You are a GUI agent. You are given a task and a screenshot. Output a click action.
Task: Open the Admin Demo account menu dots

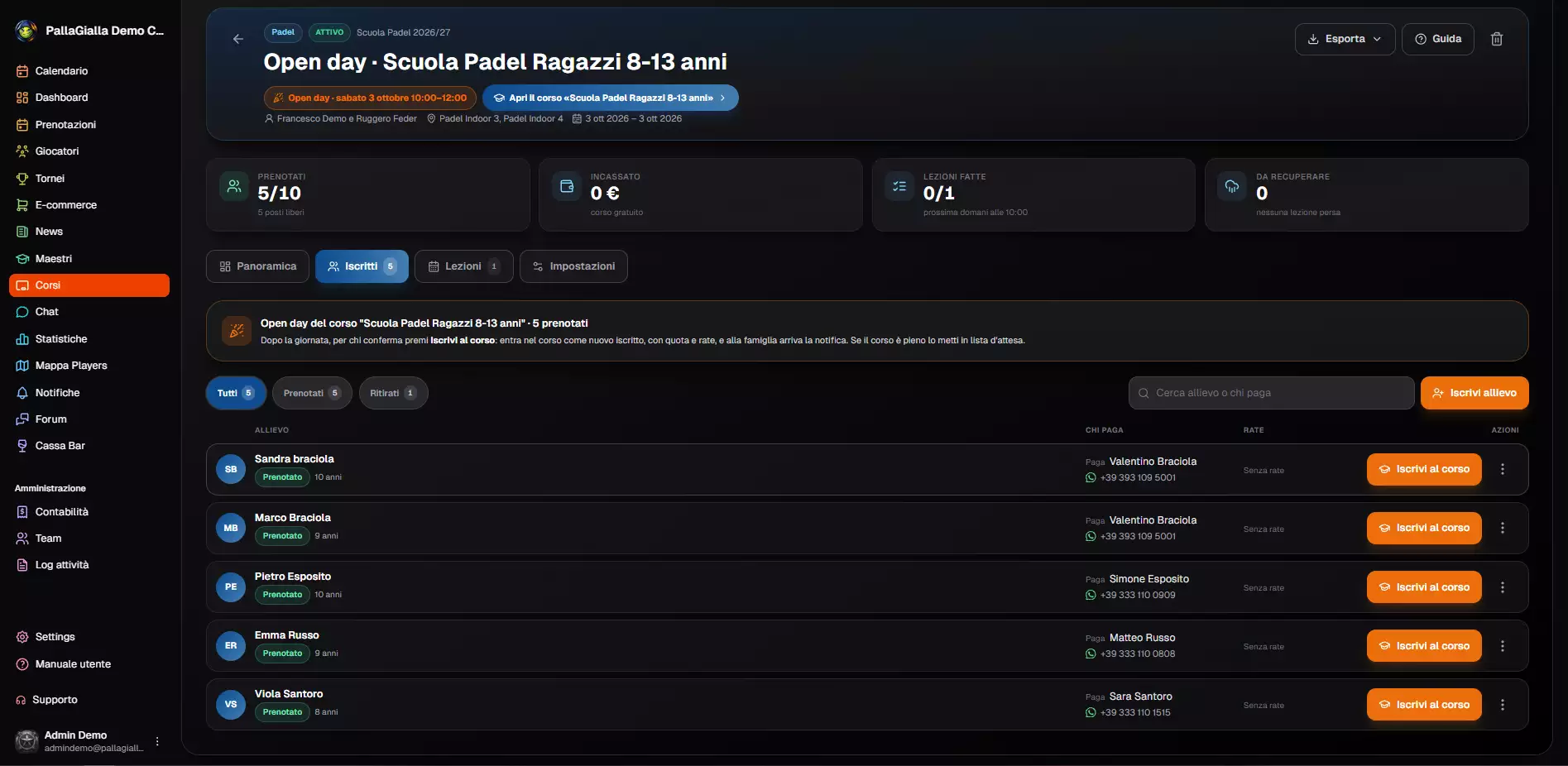click(x=157, y=741)
